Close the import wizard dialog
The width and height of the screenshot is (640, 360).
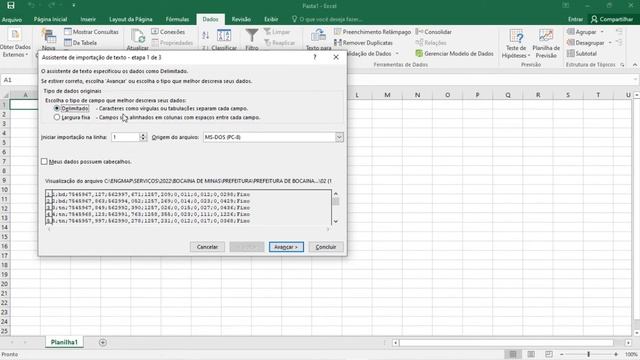(336, 57)
